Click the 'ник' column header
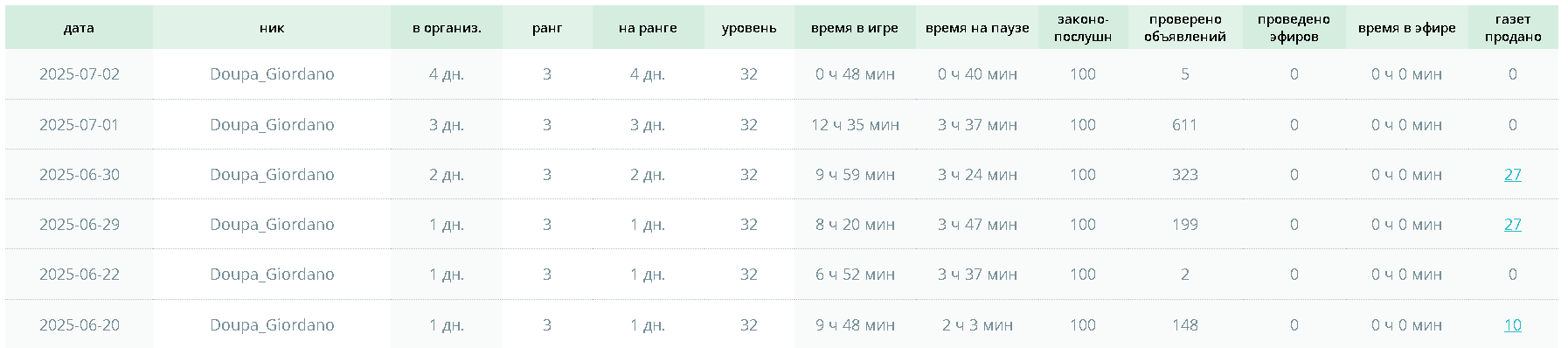This screenshot has height=348, width=1568. (272, 28)
